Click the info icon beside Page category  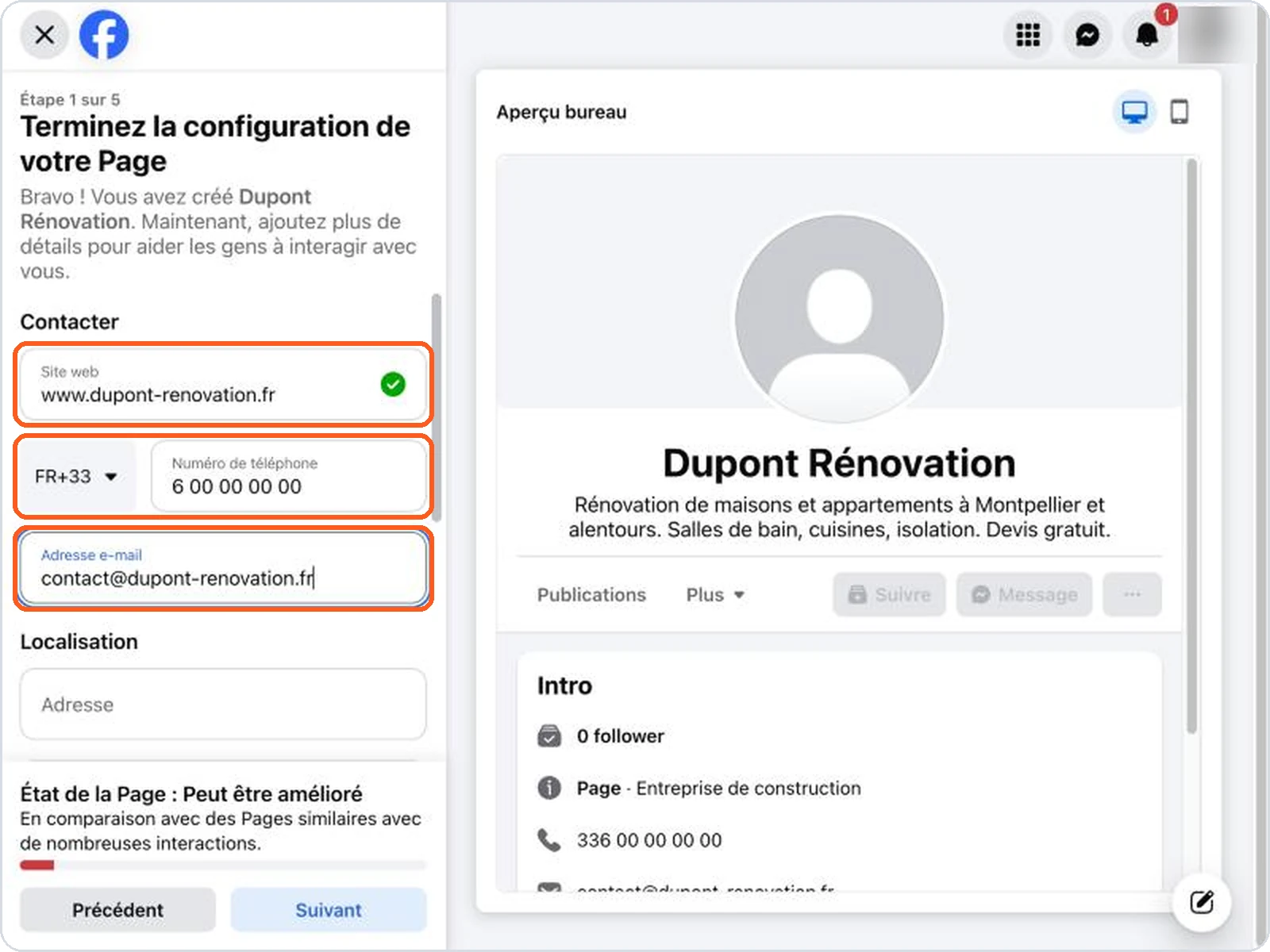[549, 788]
